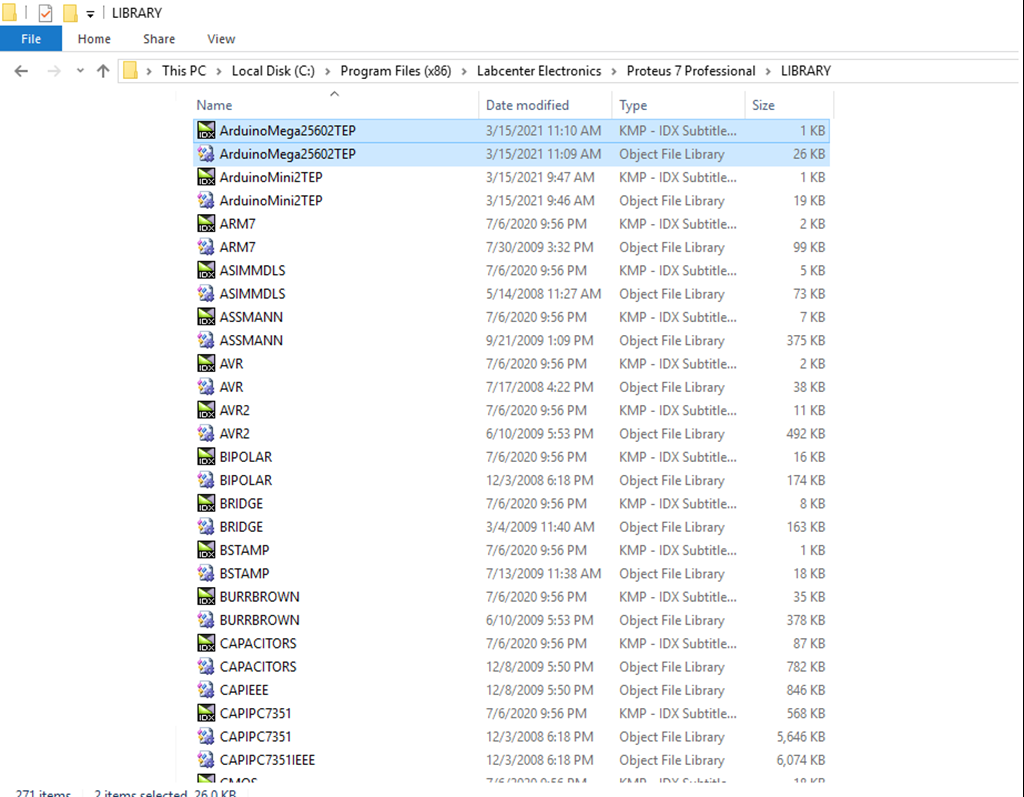Open the Share ribbon tab
The height and width of the screenshot is (797, 1024).
pos(159,39)
